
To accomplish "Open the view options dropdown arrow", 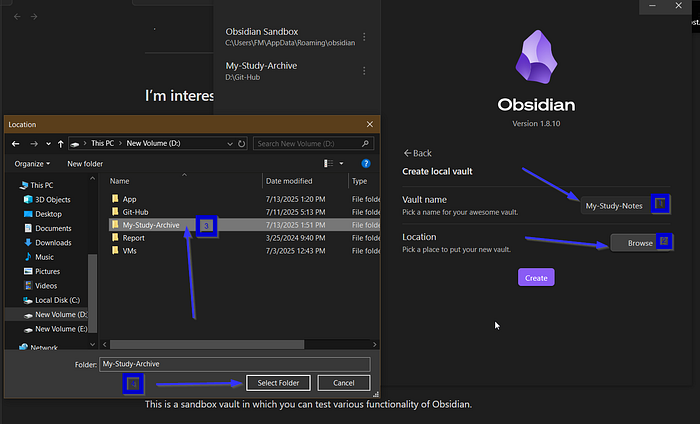I will click(x=342, y=164).
